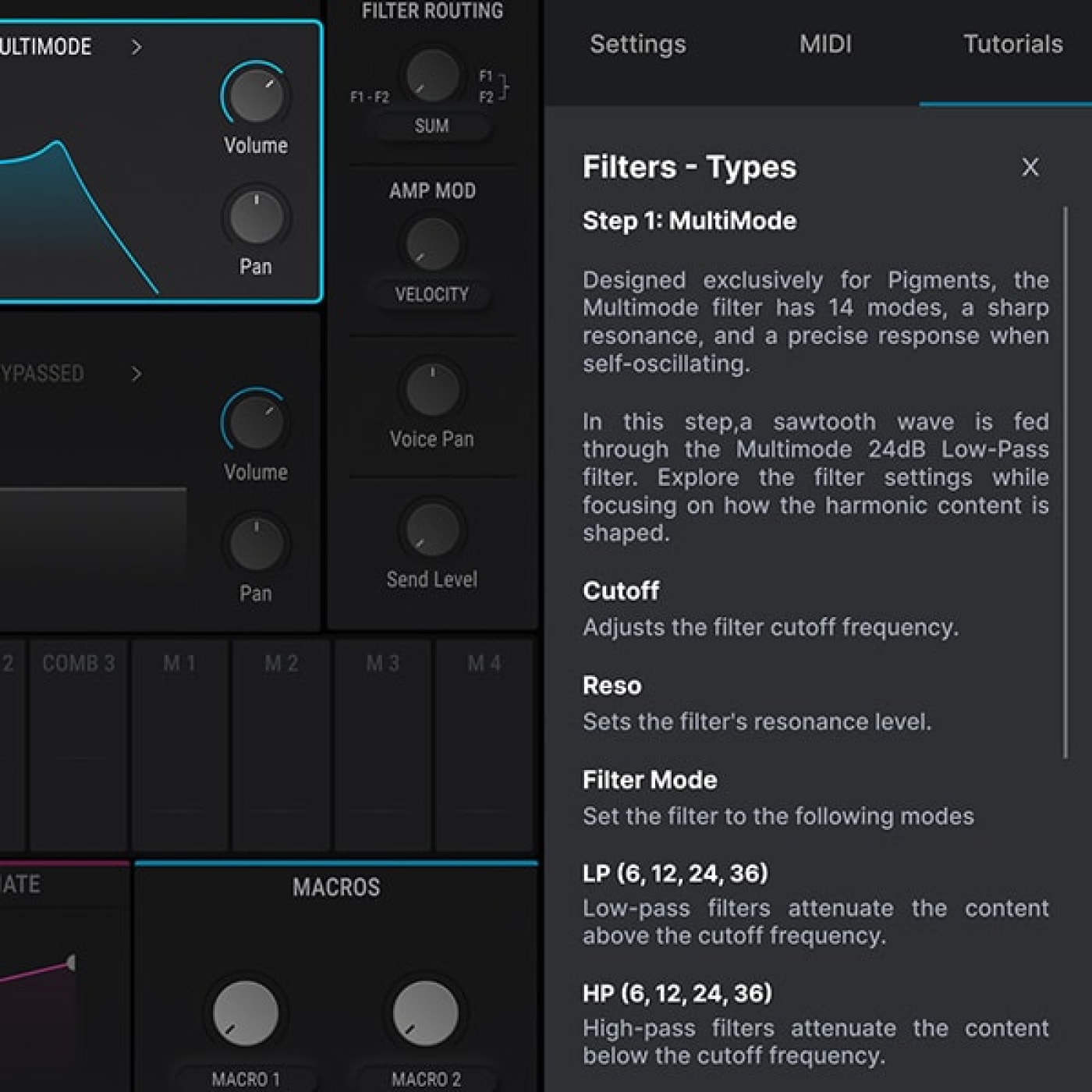Click the Multimode filter Pan knob
Screen dimensions: 1092x1092
click(x=256, y=218)
